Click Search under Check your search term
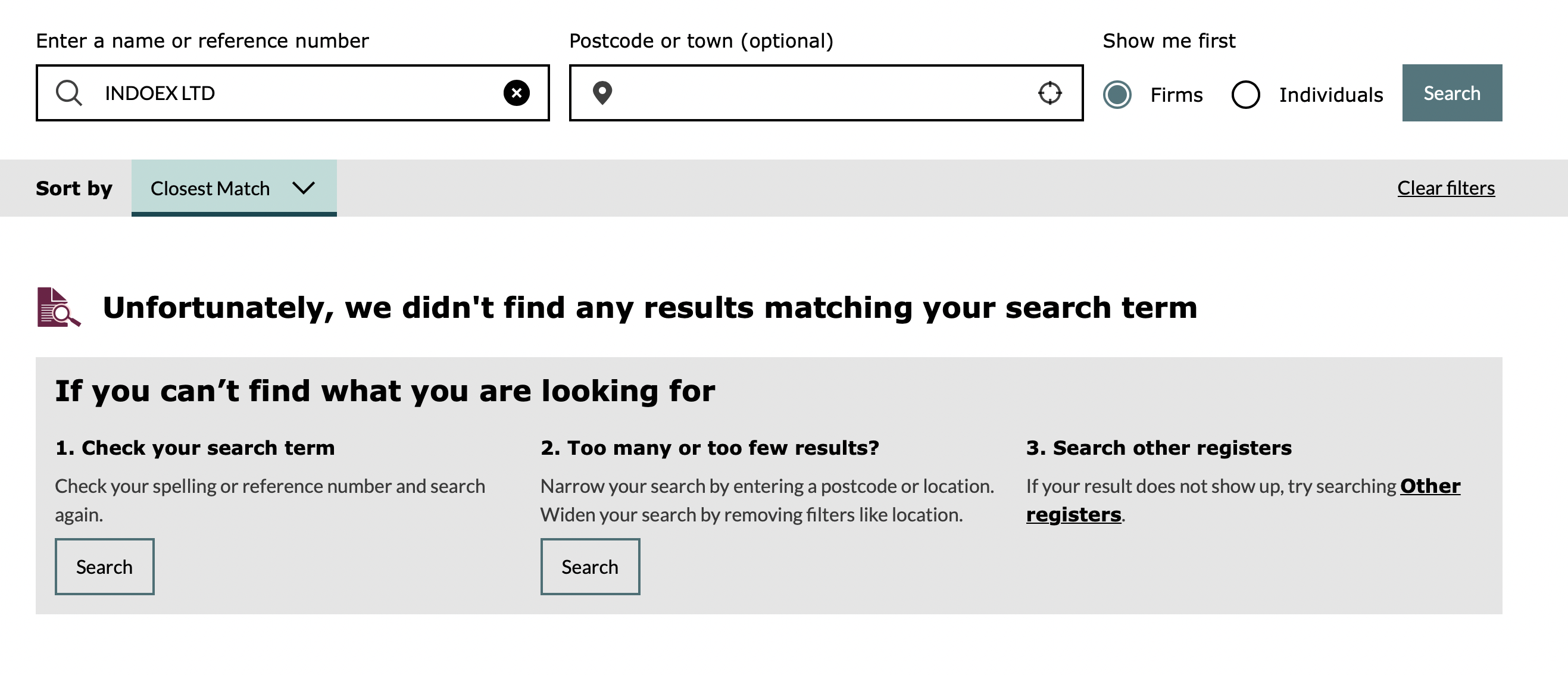The height and width of the screenshot is (675, 1568). coord(105,567)
